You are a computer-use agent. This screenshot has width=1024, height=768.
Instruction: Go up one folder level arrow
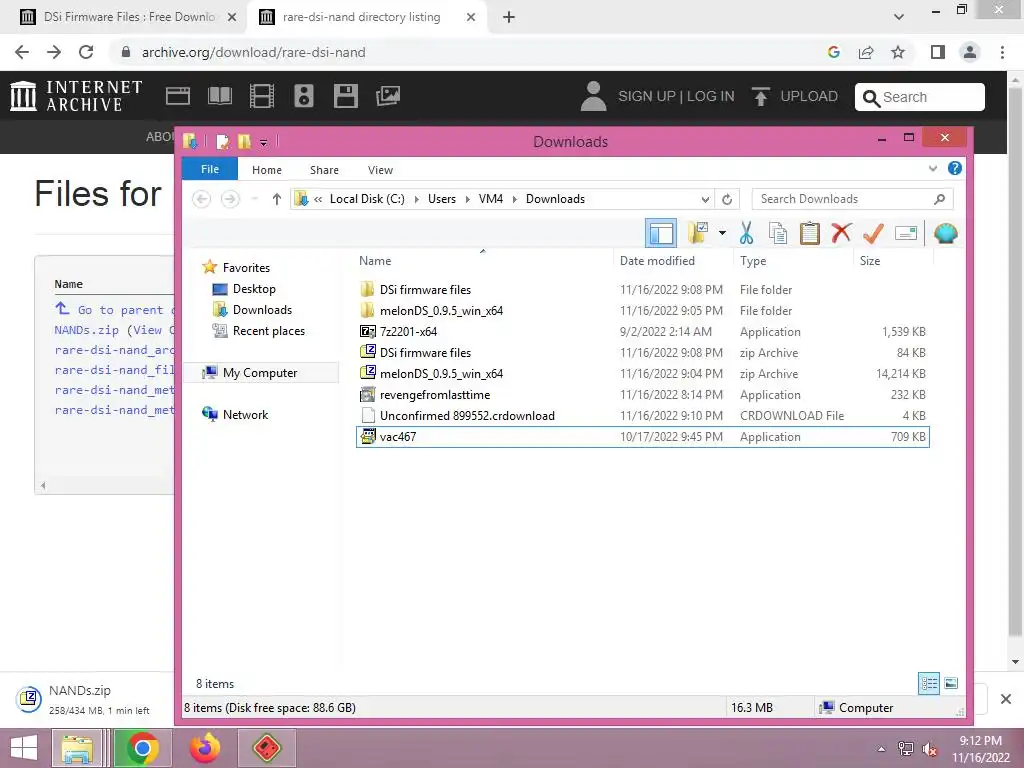pyautogui.click(x=277, y=199)
